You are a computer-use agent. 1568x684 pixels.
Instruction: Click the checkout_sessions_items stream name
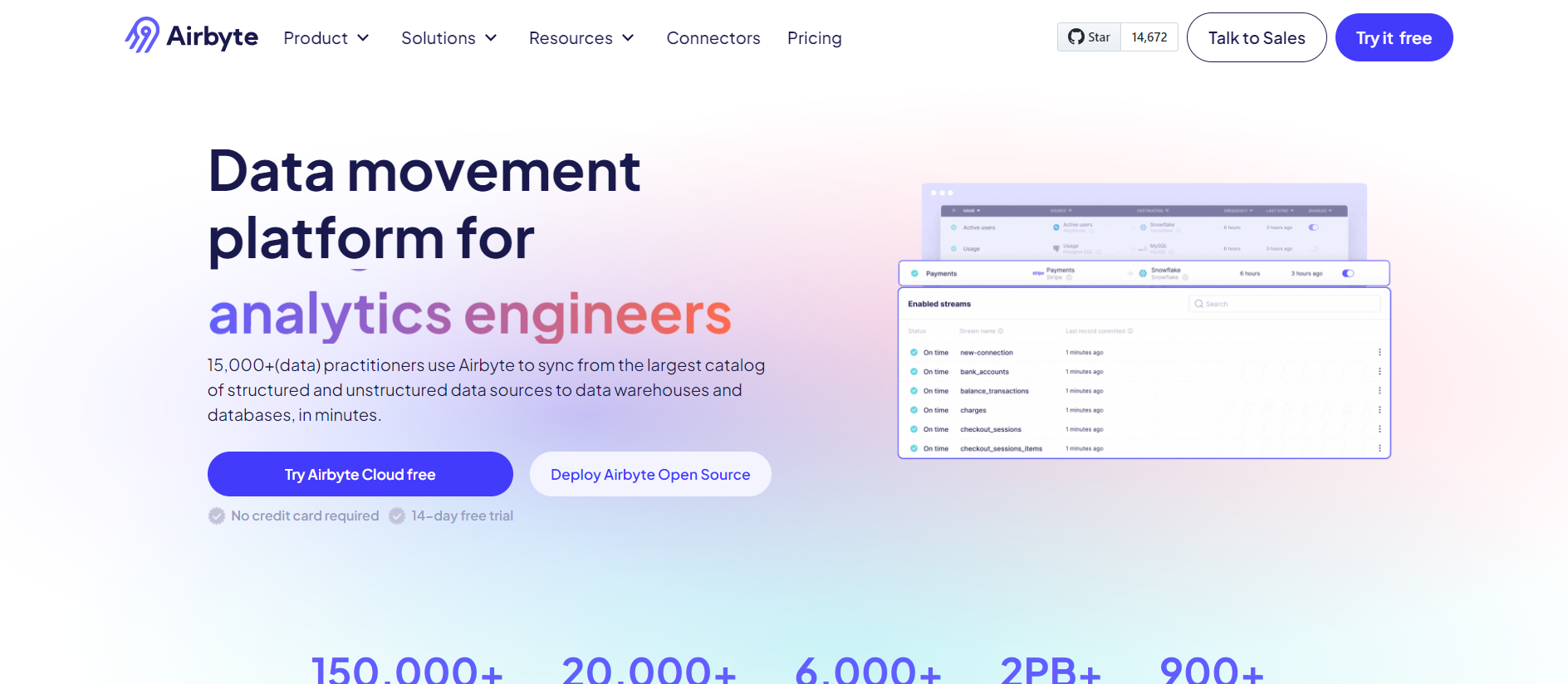1001,448
